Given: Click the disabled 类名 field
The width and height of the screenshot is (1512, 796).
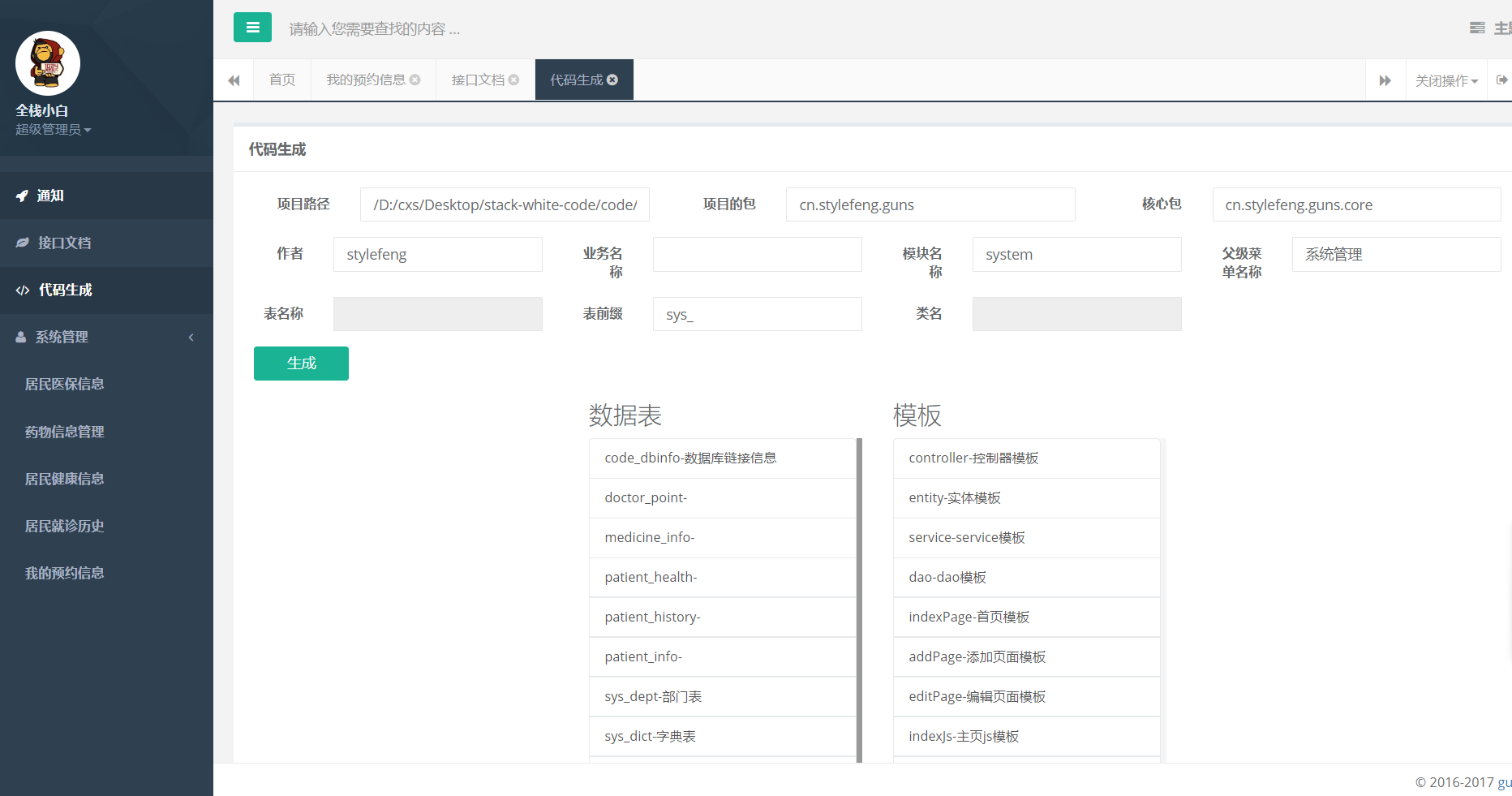Looking at the screenshot, I should tap(1077, 314).
